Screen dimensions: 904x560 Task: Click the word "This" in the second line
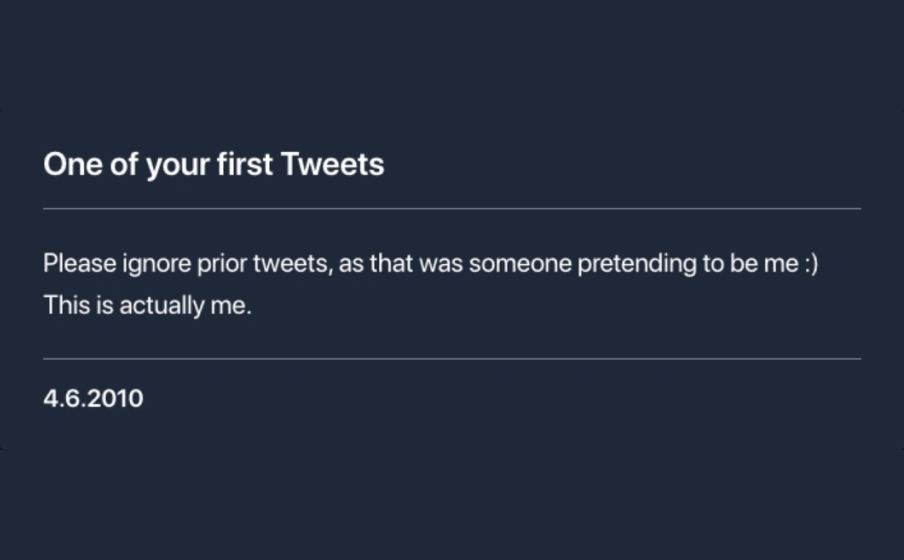click(x=67, y=306)
